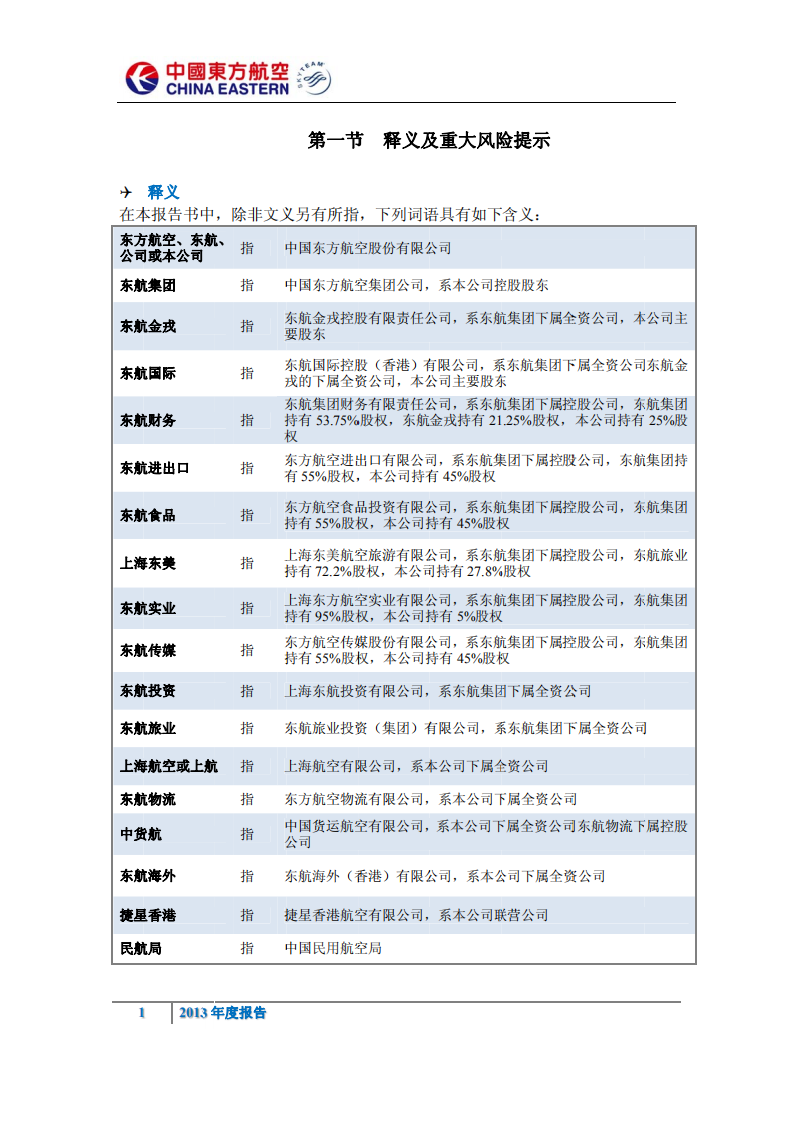Click the term 东方航空、东航、公司或本公司
Image resolution: width=793 pixels, height=1122 pixels.
(x=172, y=248)
